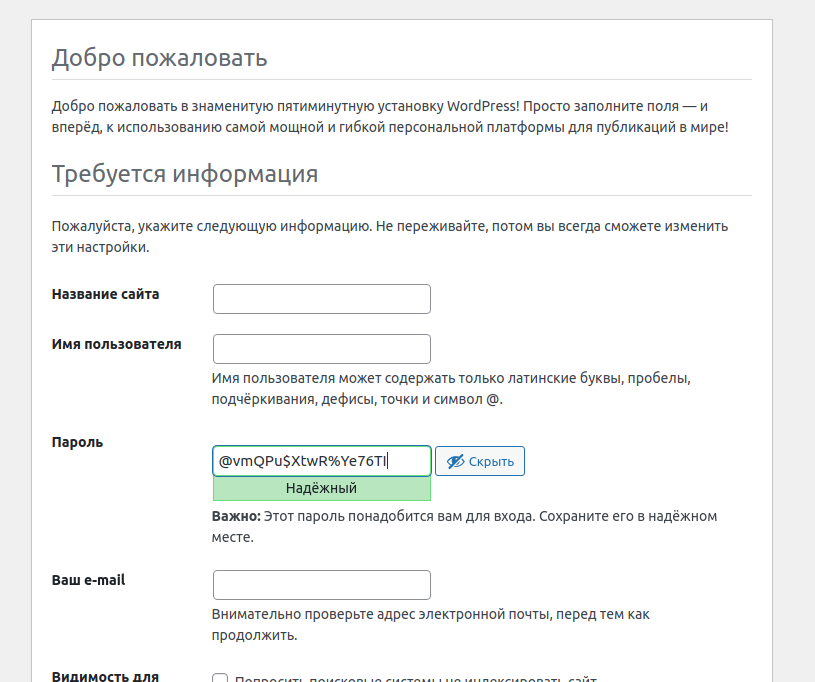
Task: Click the "Важно:" password notice text
Action: (x=464, y=526)
